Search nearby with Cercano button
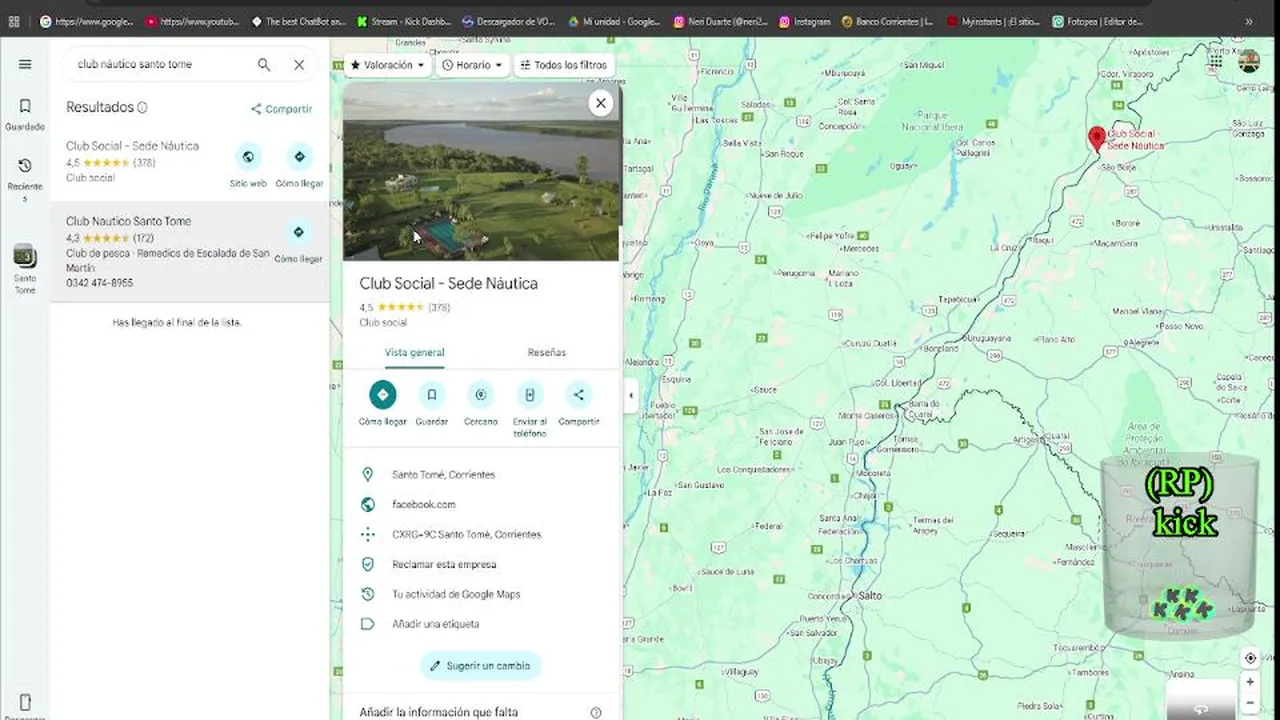1280x720 pixels. (480, 403)
